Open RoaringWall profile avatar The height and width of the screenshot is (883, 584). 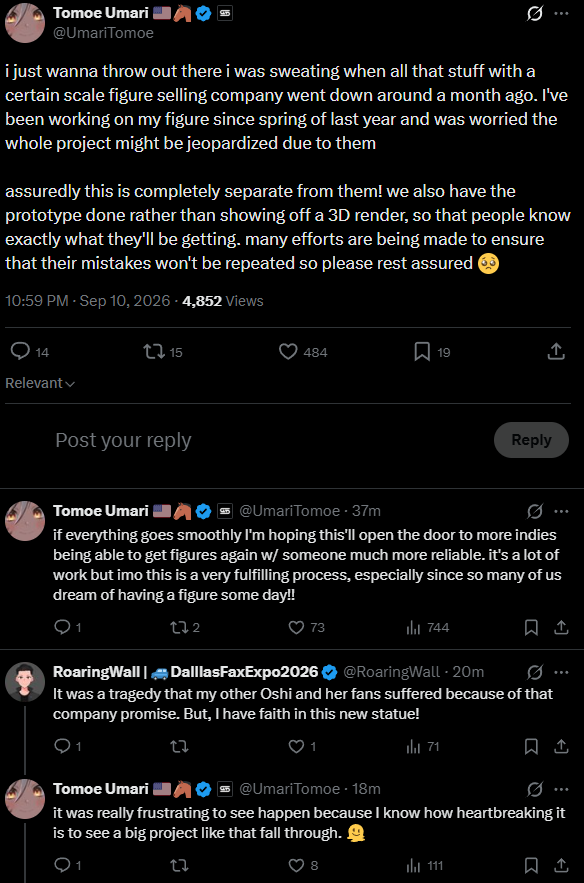click(25, 682)
